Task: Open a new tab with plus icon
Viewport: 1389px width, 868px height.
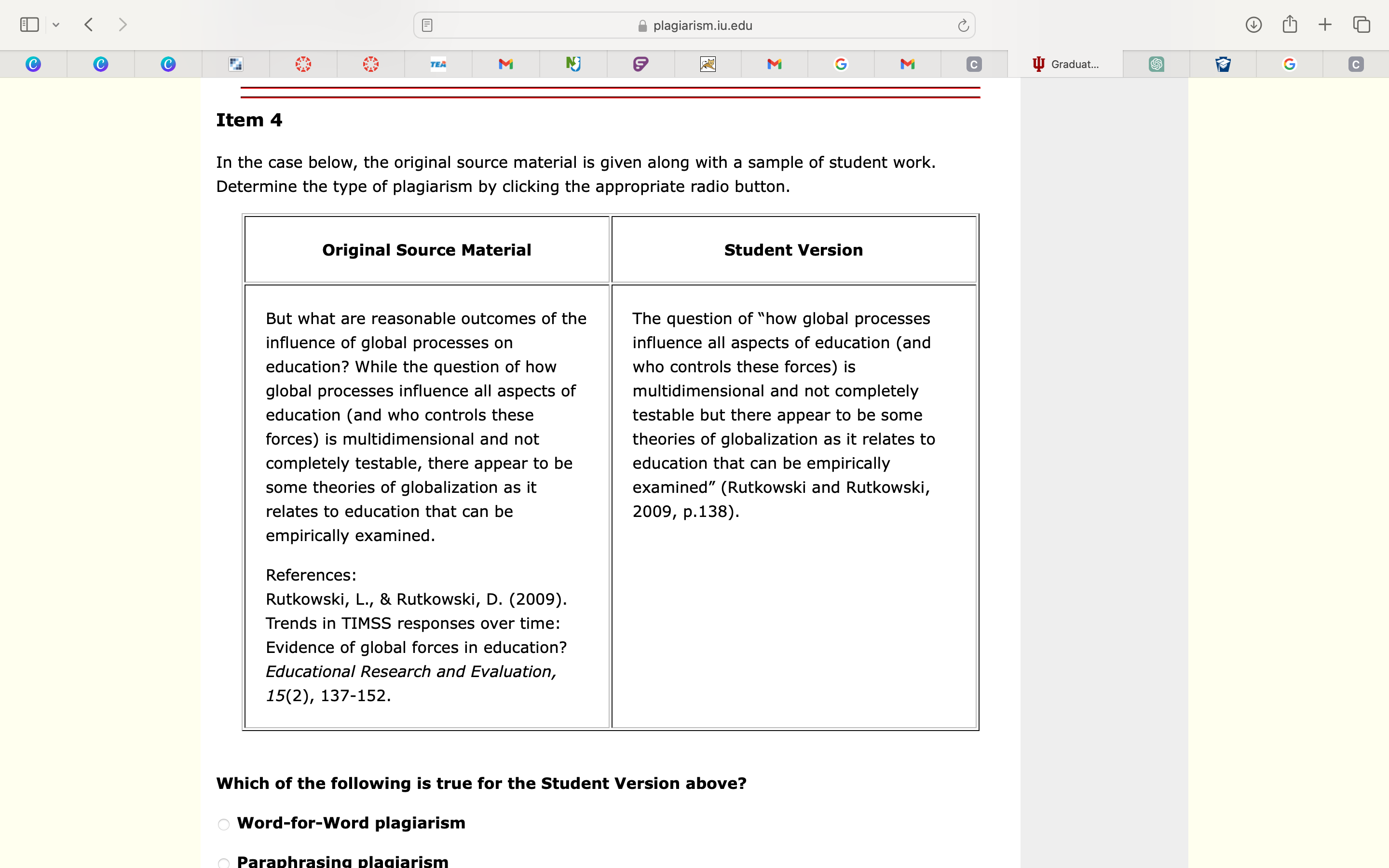Action: (1325, 25)
